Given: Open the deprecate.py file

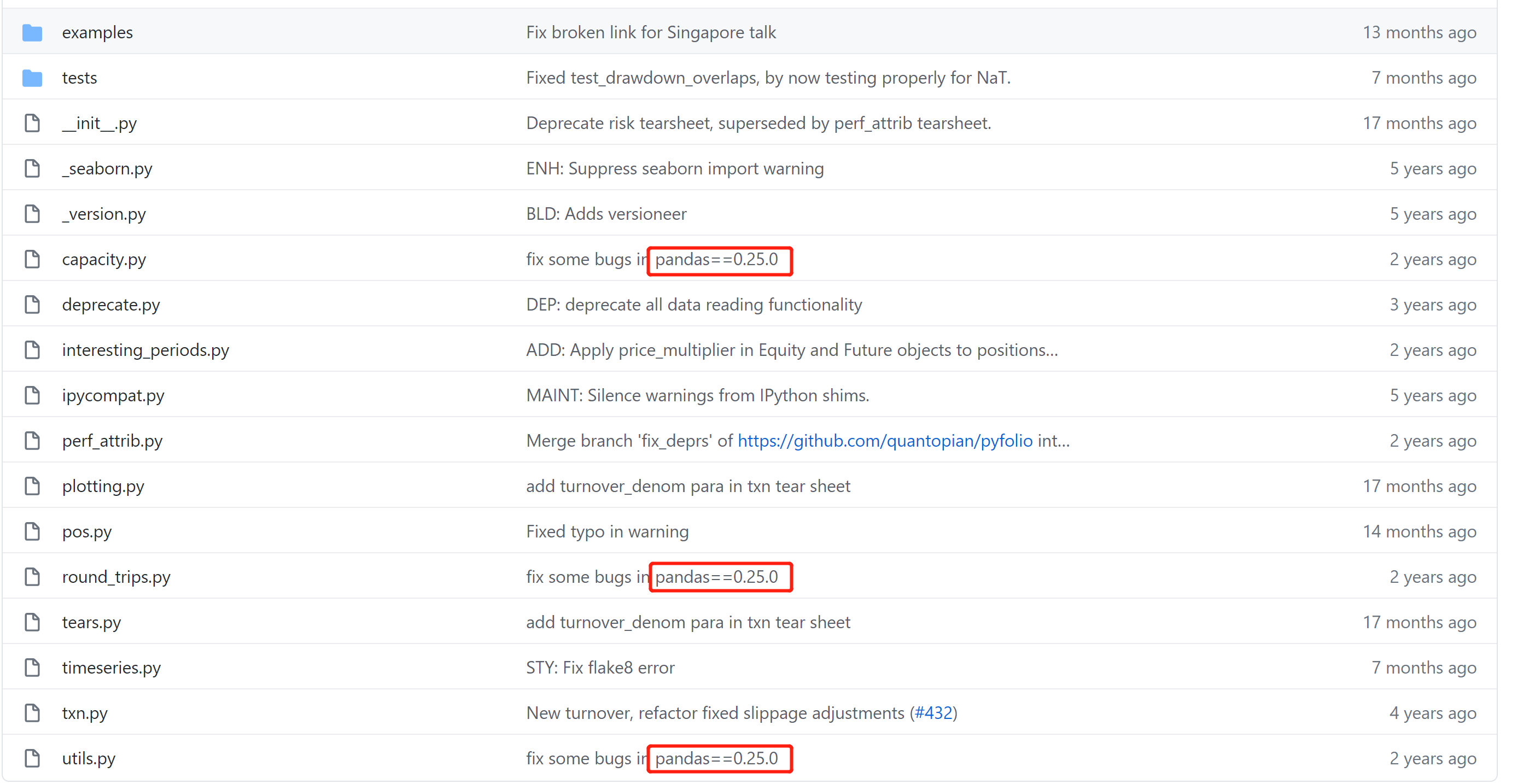Looking at the screenshot, I should click(111, 305).
